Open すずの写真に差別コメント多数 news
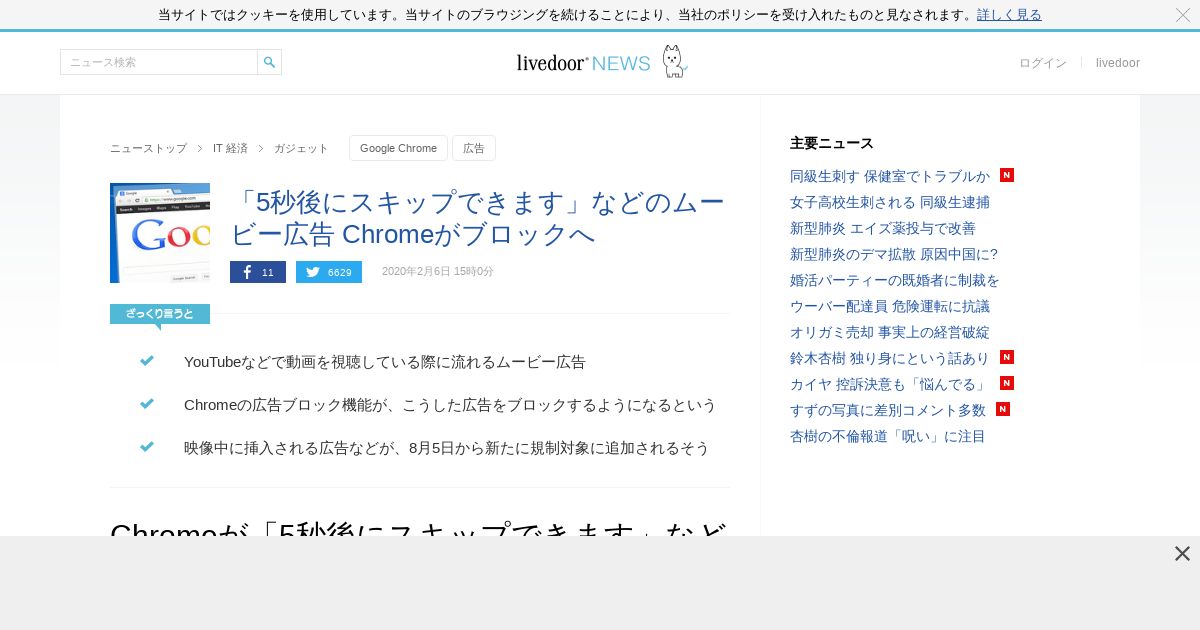The height and width of the screenshot is (630, 1200). pos(888,410)
